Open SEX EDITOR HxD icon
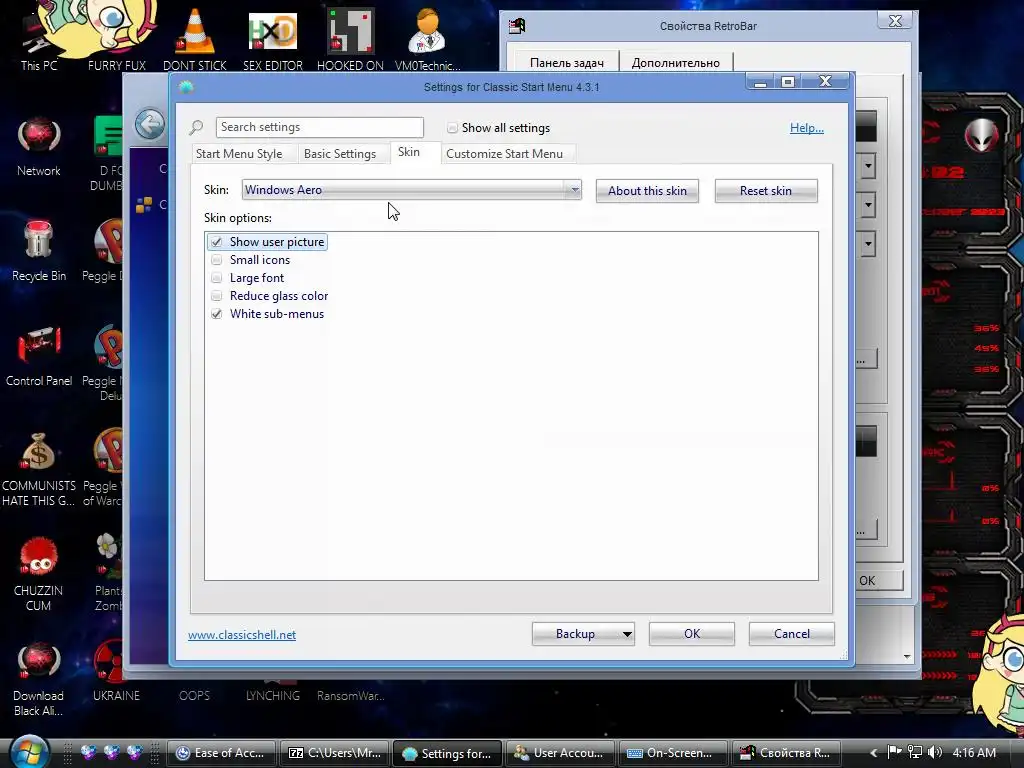The width and height of the screenshot is (1024, 768). [x=273, y=39]
